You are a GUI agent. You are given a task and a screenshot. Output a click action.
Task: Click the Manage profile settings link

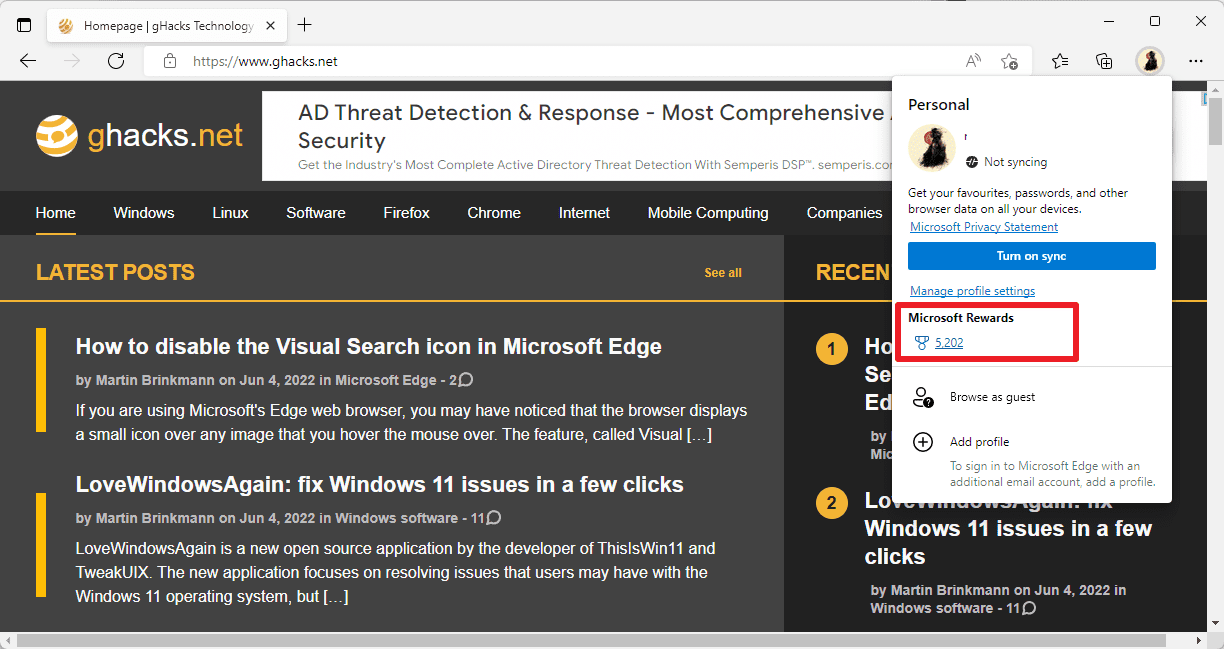(x=971, y=290)
